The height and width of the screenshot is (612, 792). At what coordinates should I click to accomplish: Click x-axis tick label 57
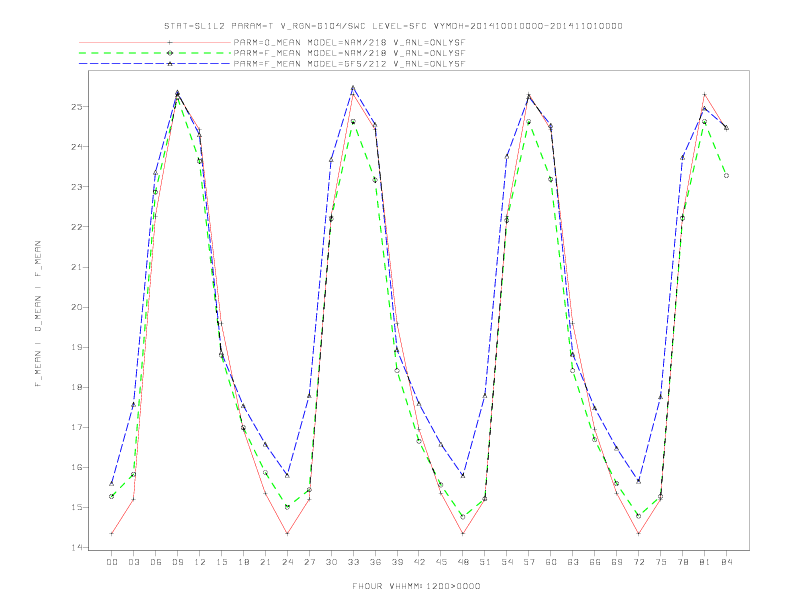coord(529,562)
